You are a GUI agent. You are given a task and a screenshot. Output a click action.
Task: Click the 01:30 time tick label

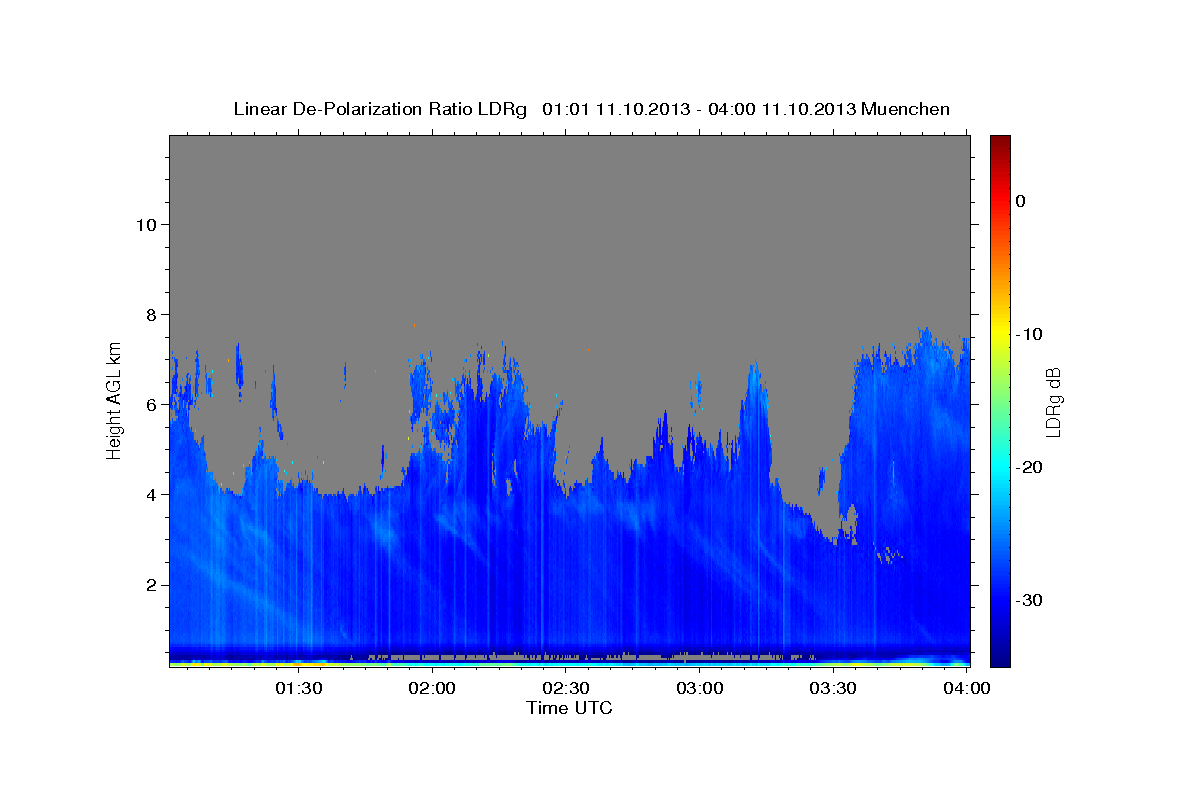(299, 689)
